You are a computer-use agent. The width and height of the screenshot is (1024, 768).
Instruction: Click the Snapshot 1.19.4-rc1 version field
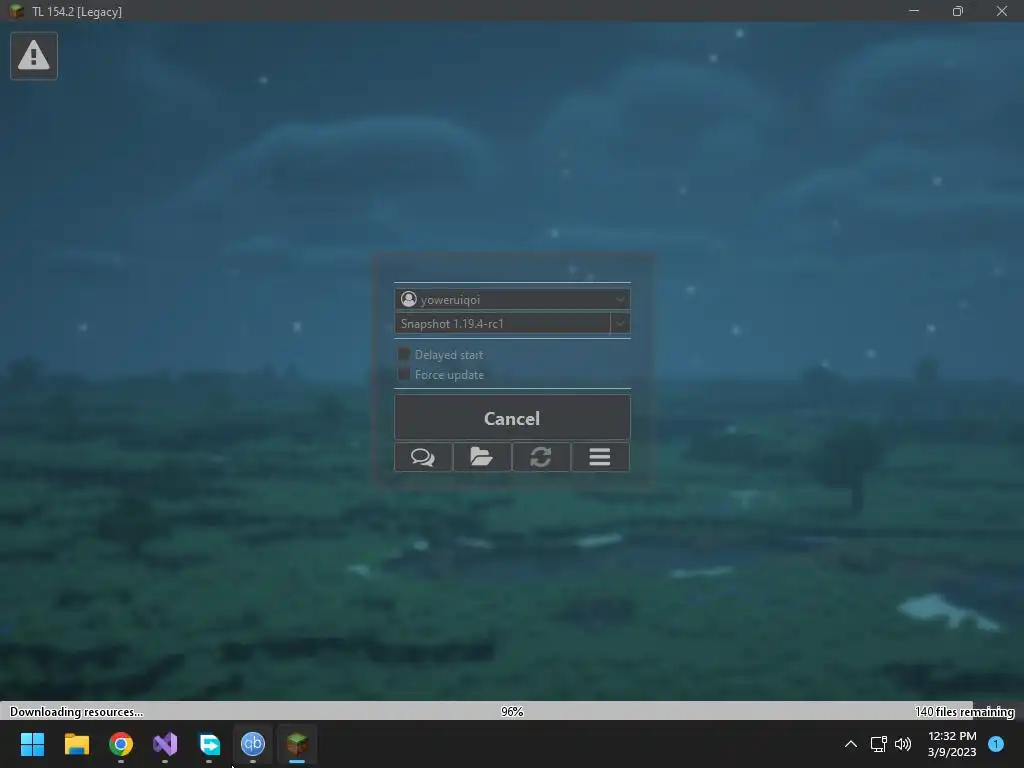pos(503,323)
